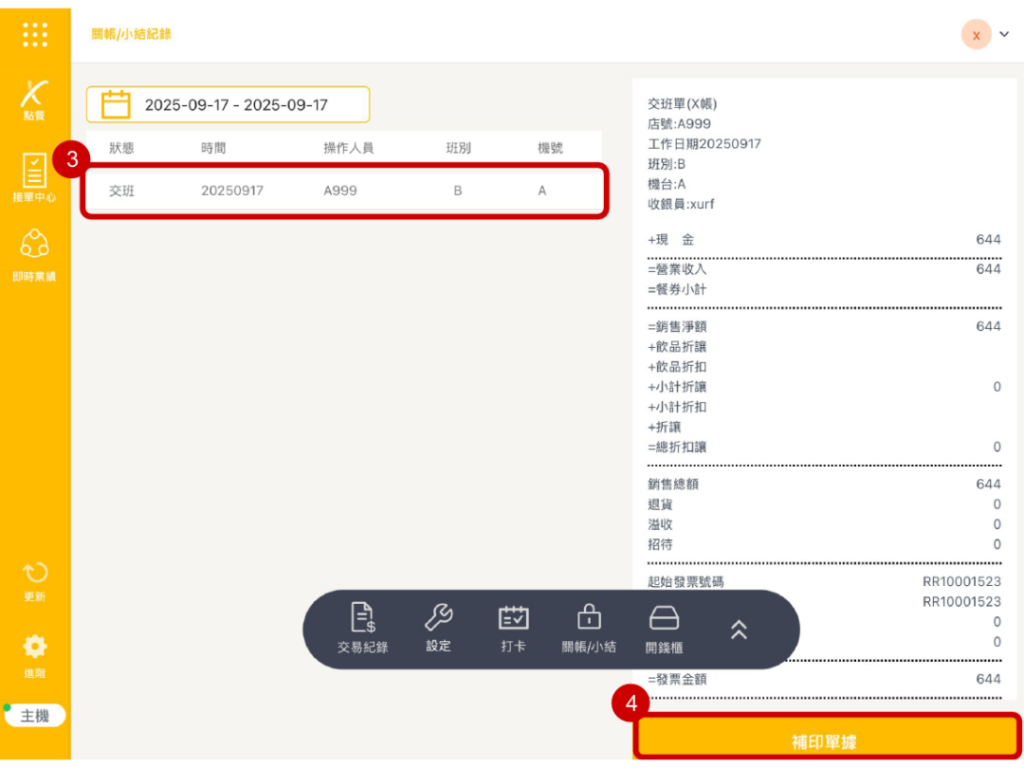1024x768 pixels.
Task: Go to 接單中心 order center
Action: pyautogui.click(x=35, y=178)
